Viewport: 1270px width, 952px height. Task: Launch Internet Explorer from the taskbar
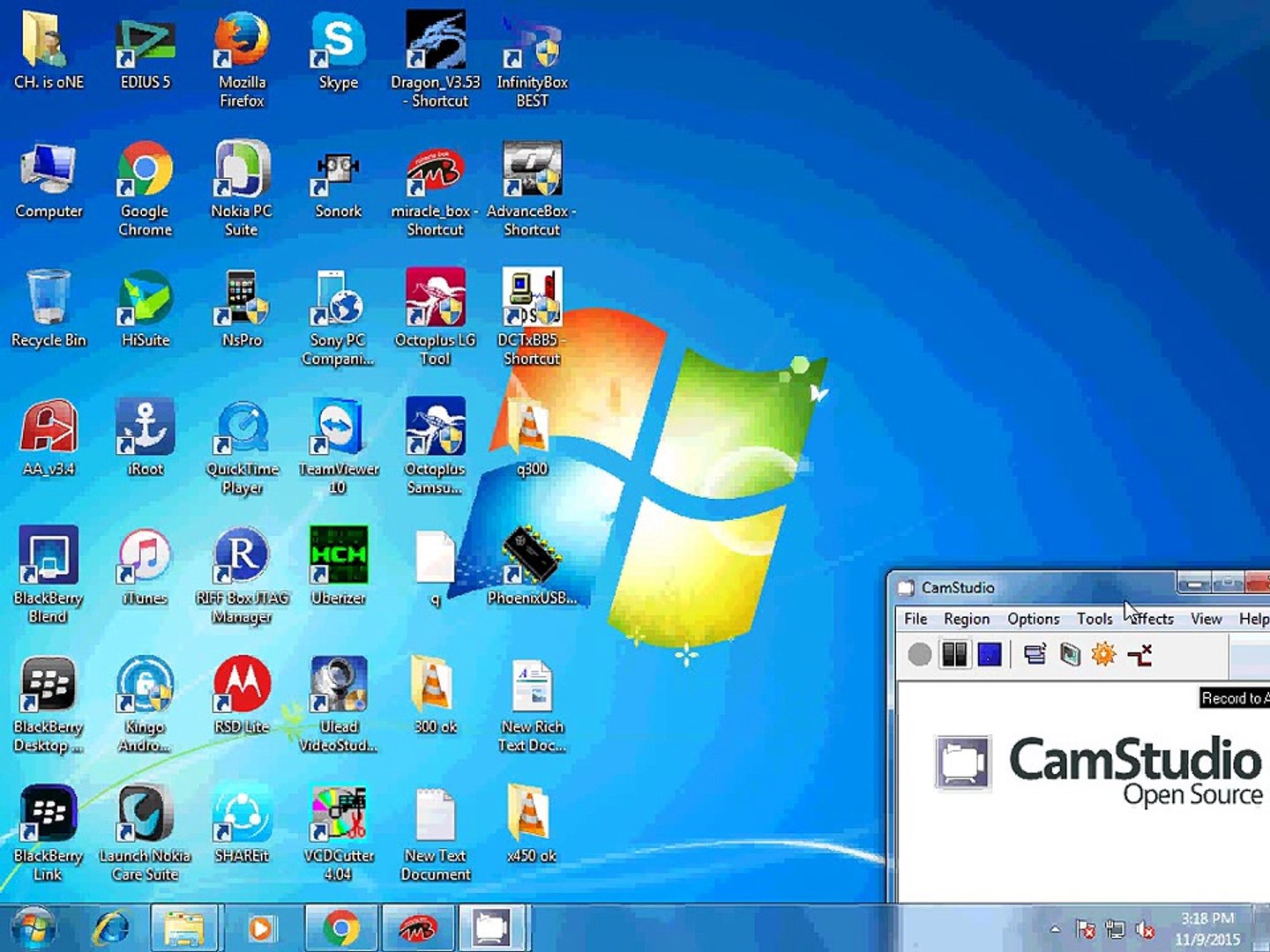tap(112, 928)
